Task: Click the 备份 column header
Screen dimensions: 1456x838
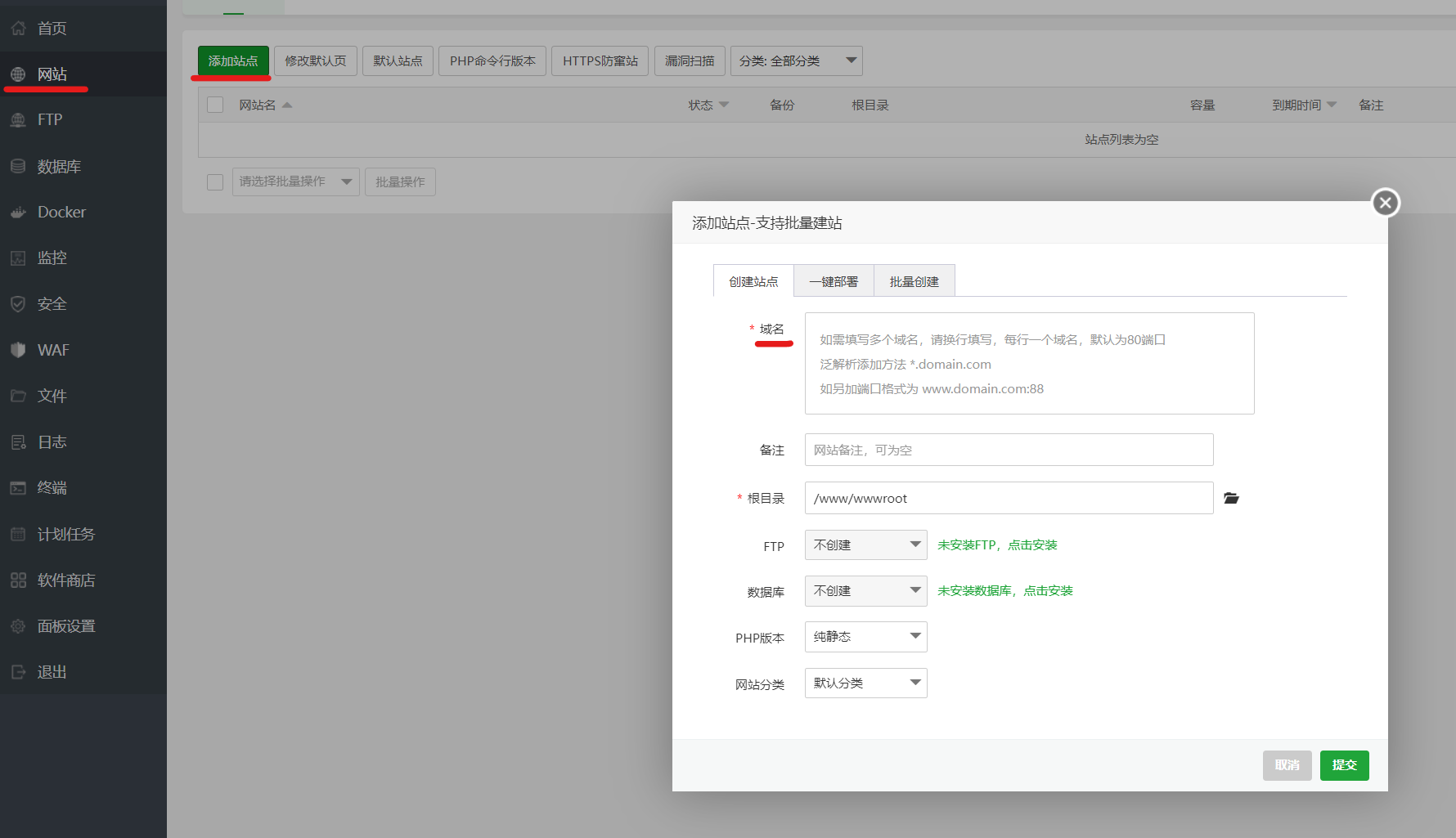Action: (x=782, y=105)
